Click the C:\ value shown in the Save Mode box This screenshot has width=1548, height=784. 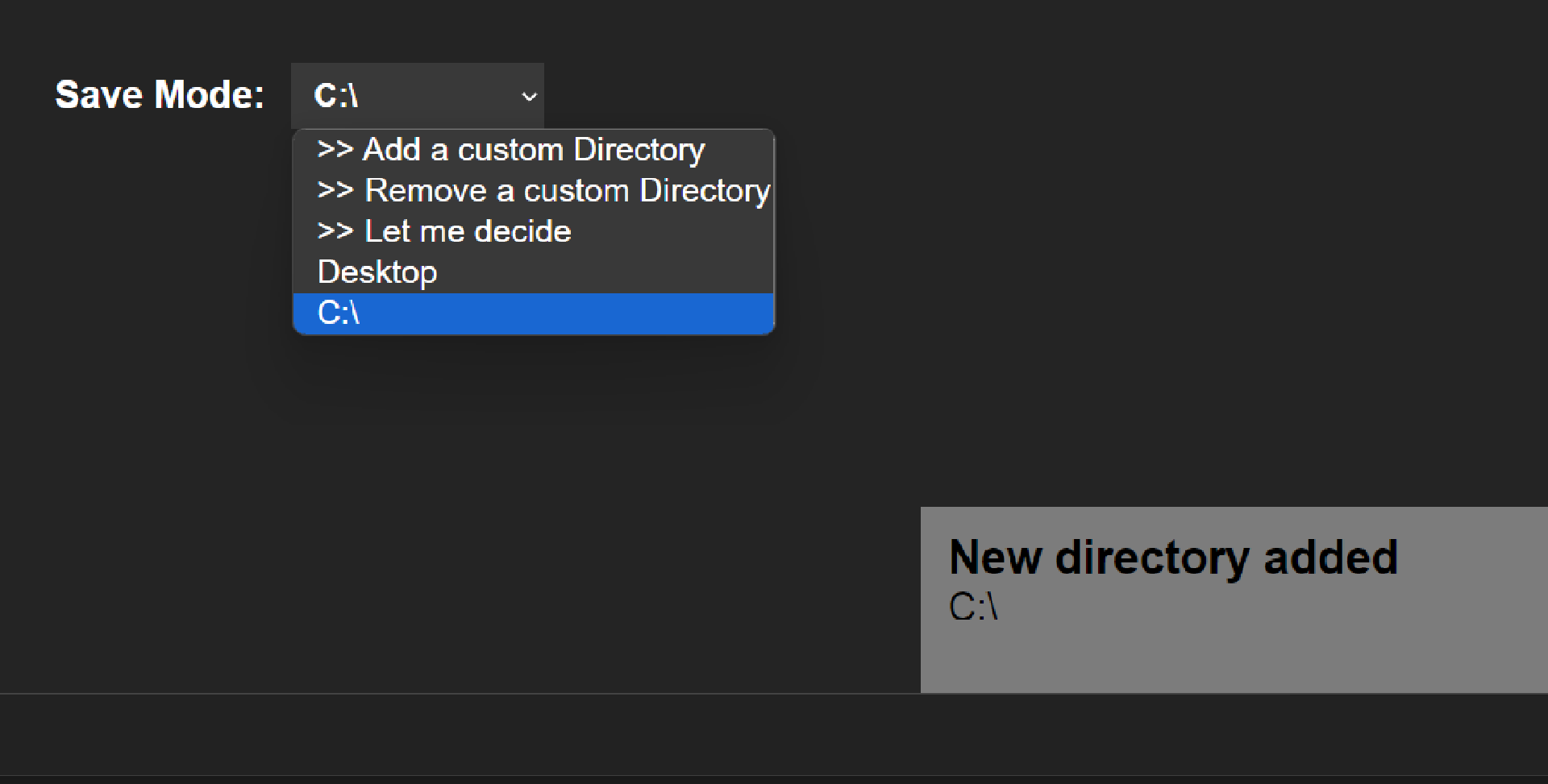tap(336, 96)
